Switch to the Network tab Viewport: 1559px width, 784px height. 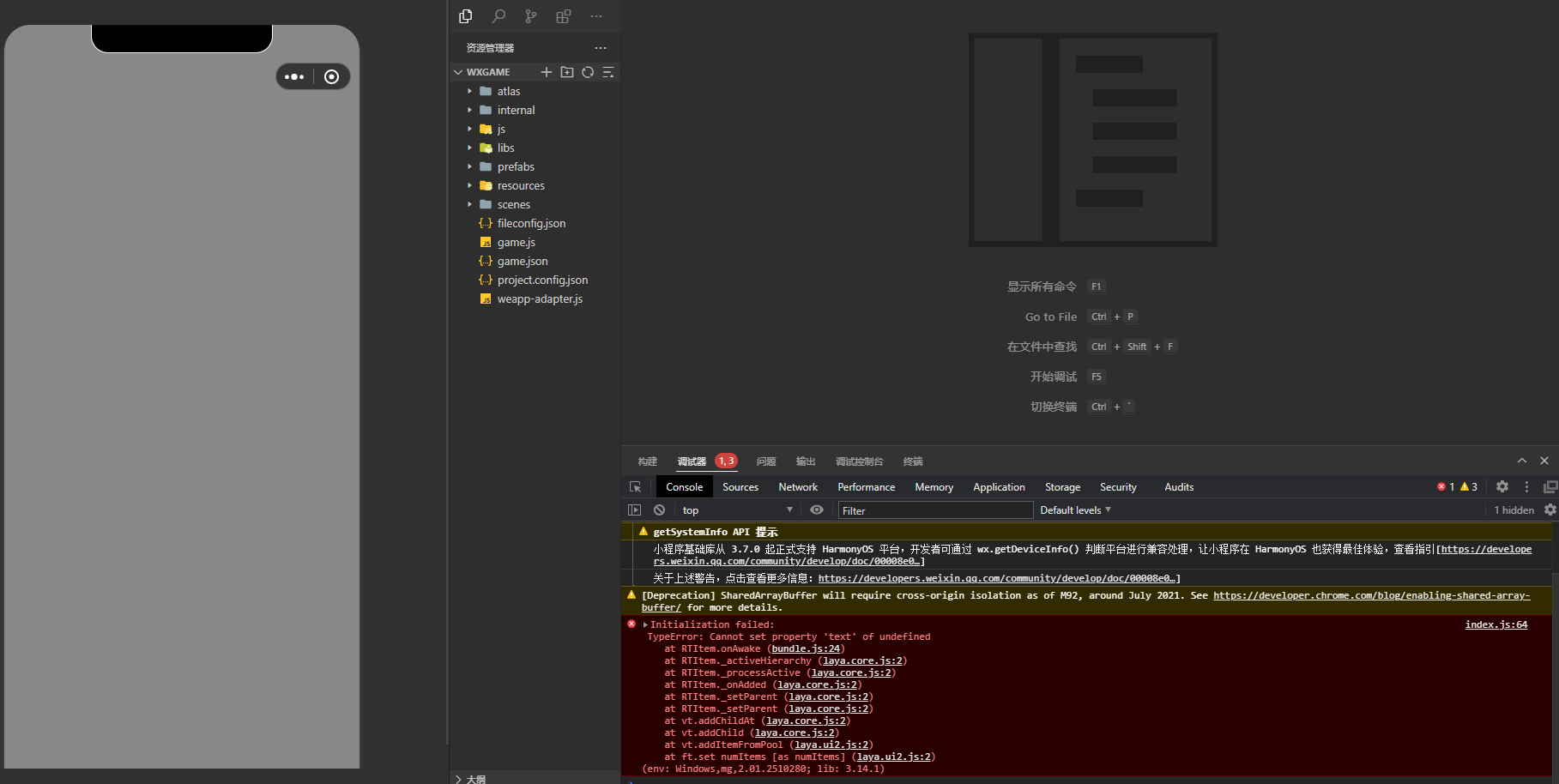798,487
